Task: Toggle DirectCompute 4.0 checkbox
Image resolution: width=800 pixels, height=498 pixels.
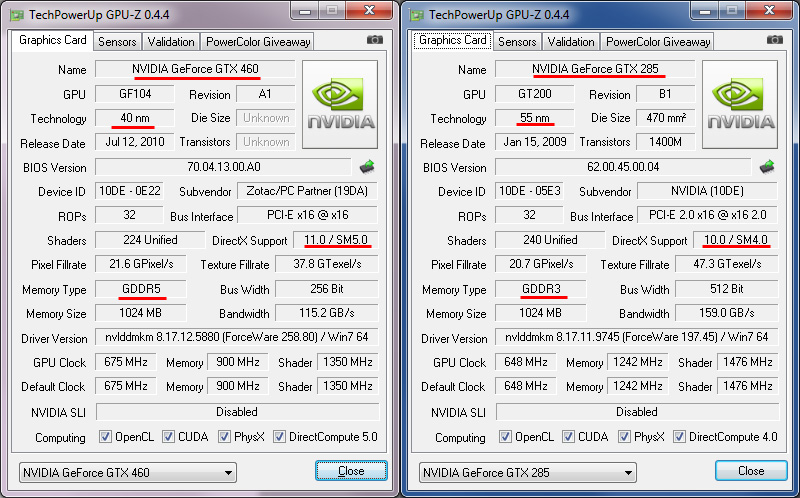Action: 679,437
